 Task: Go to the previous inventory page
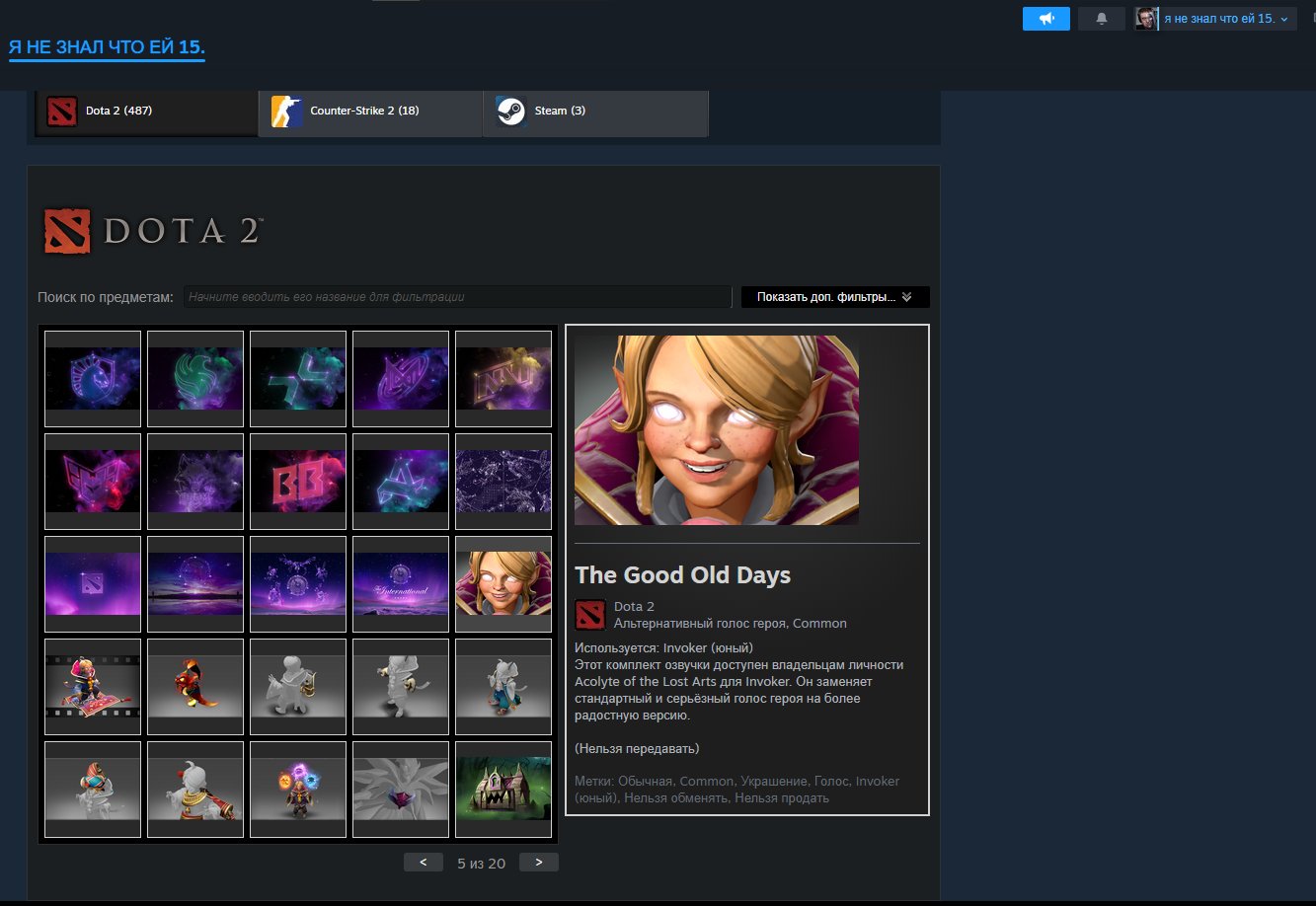[x=424, y=863]
